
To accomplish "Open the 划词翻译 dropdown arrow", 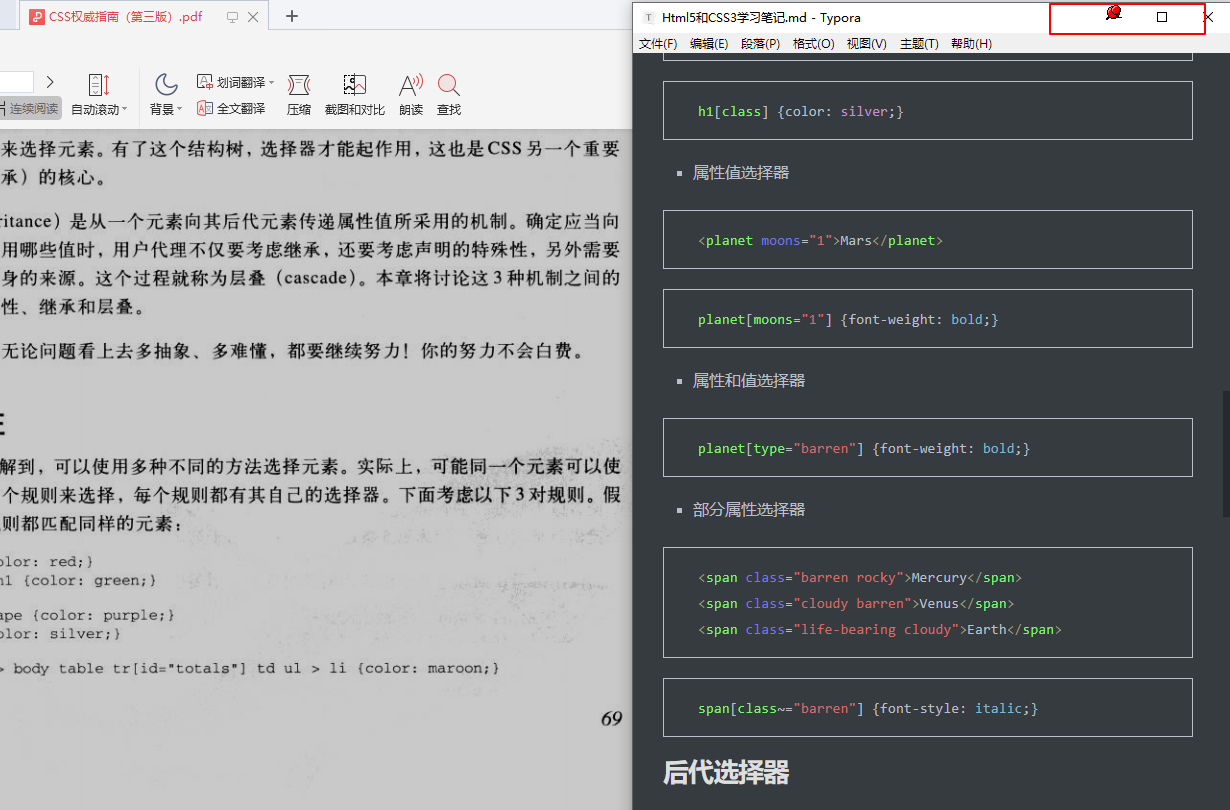I will [272, 83].
